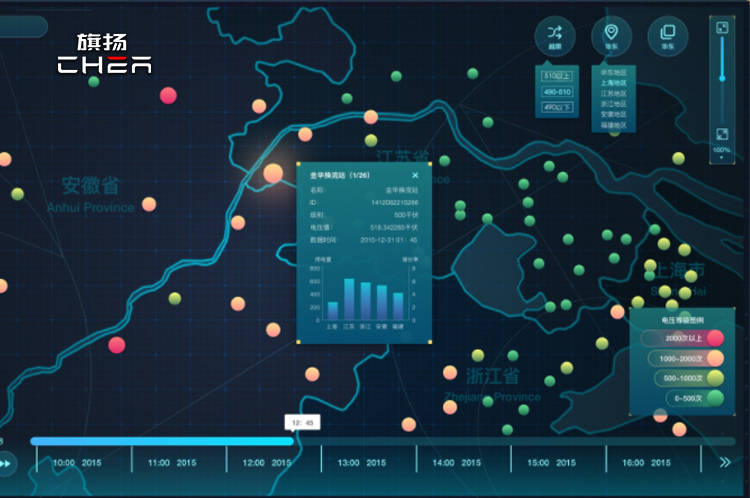Choose 福建地区 from region list
The image size is (750, 498).
tap(613, 125)
